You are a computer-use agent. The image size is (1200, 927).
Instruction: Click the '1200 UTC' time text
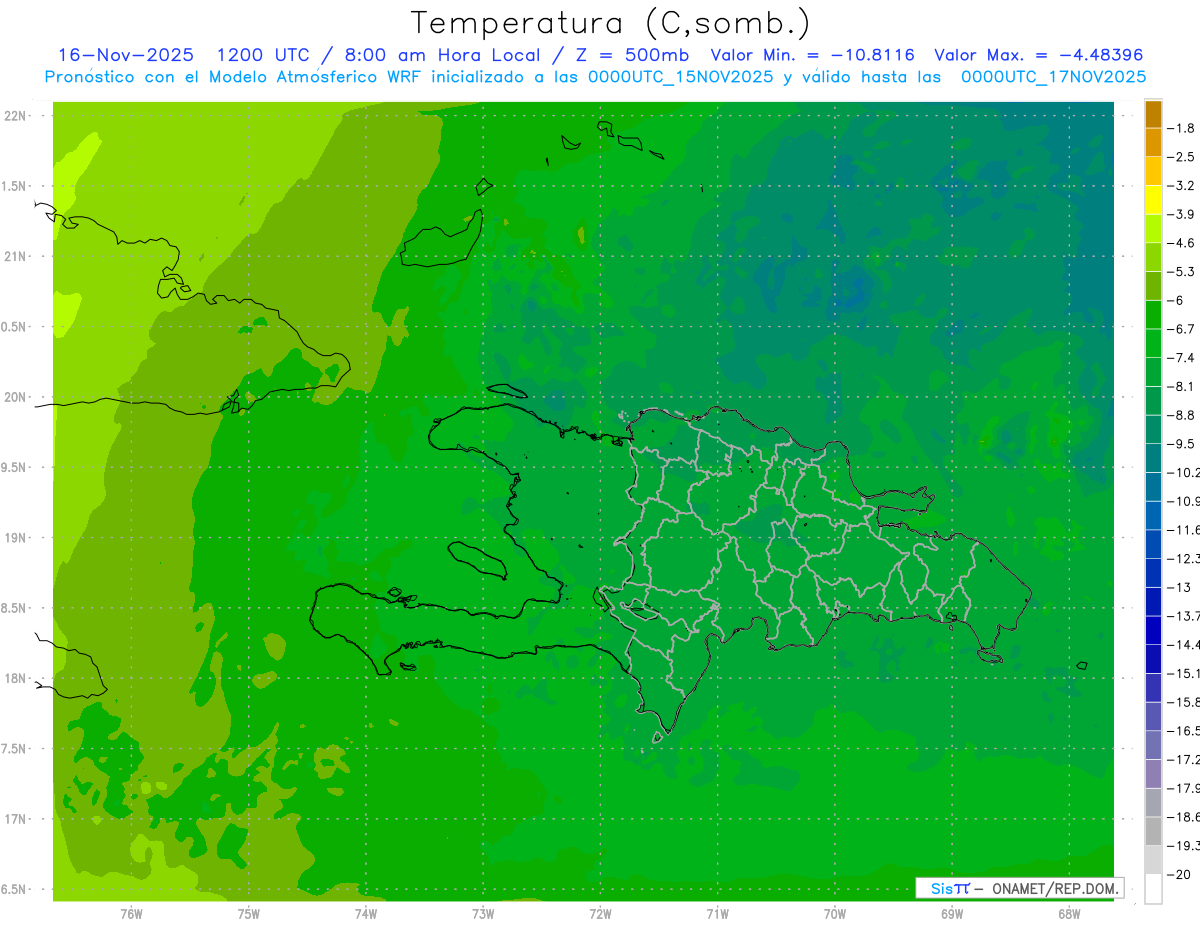click(263, 55)
